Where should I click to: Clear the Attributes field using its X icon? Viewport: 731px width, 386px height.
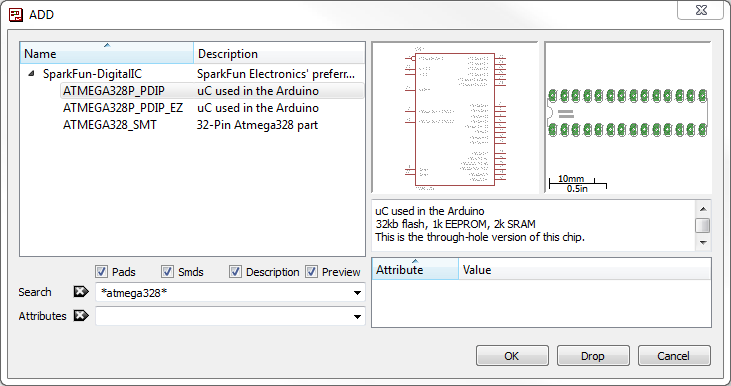[x=81, y=316]
